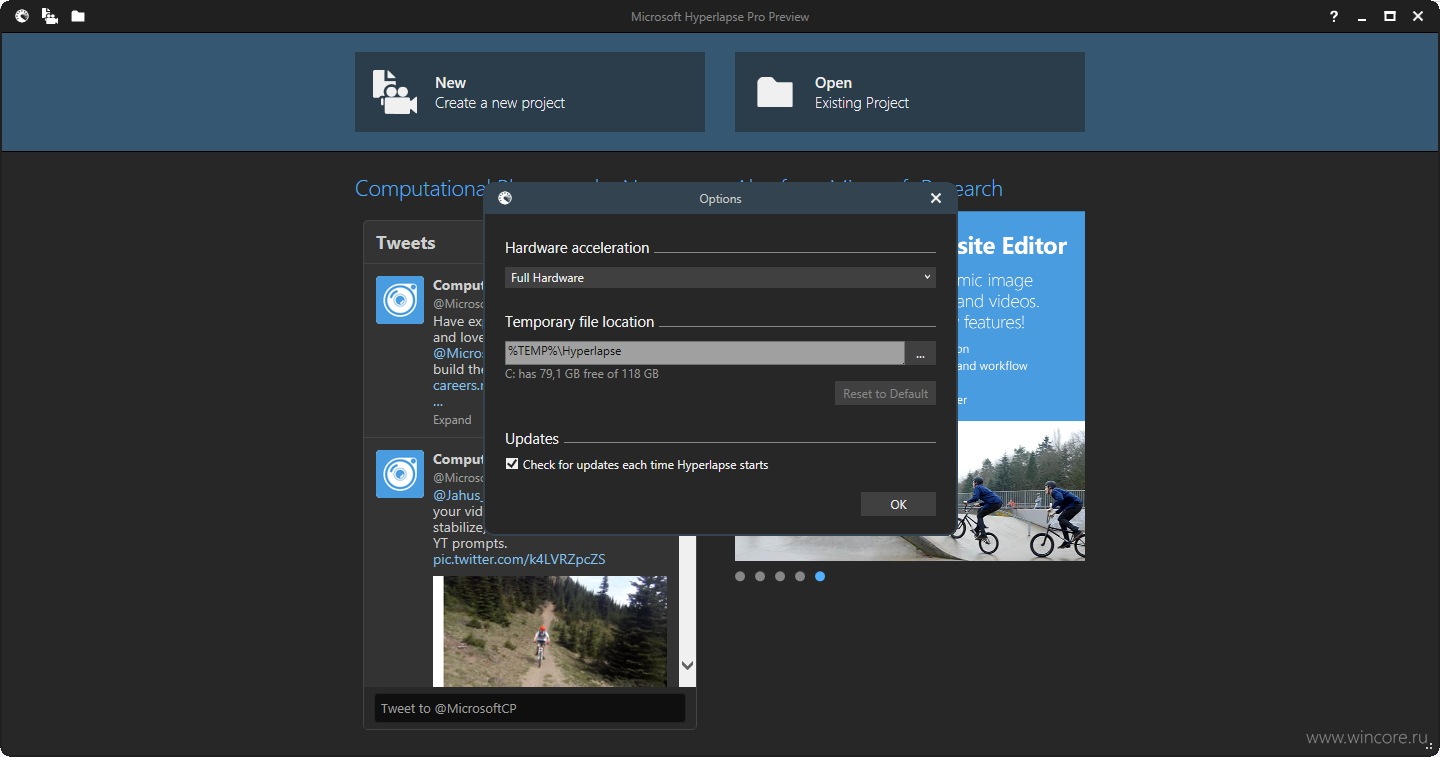Open the careers link in first tweet
Viewport: 1440px width, 757px height.
pyautogui.click(x=458, y=385)
